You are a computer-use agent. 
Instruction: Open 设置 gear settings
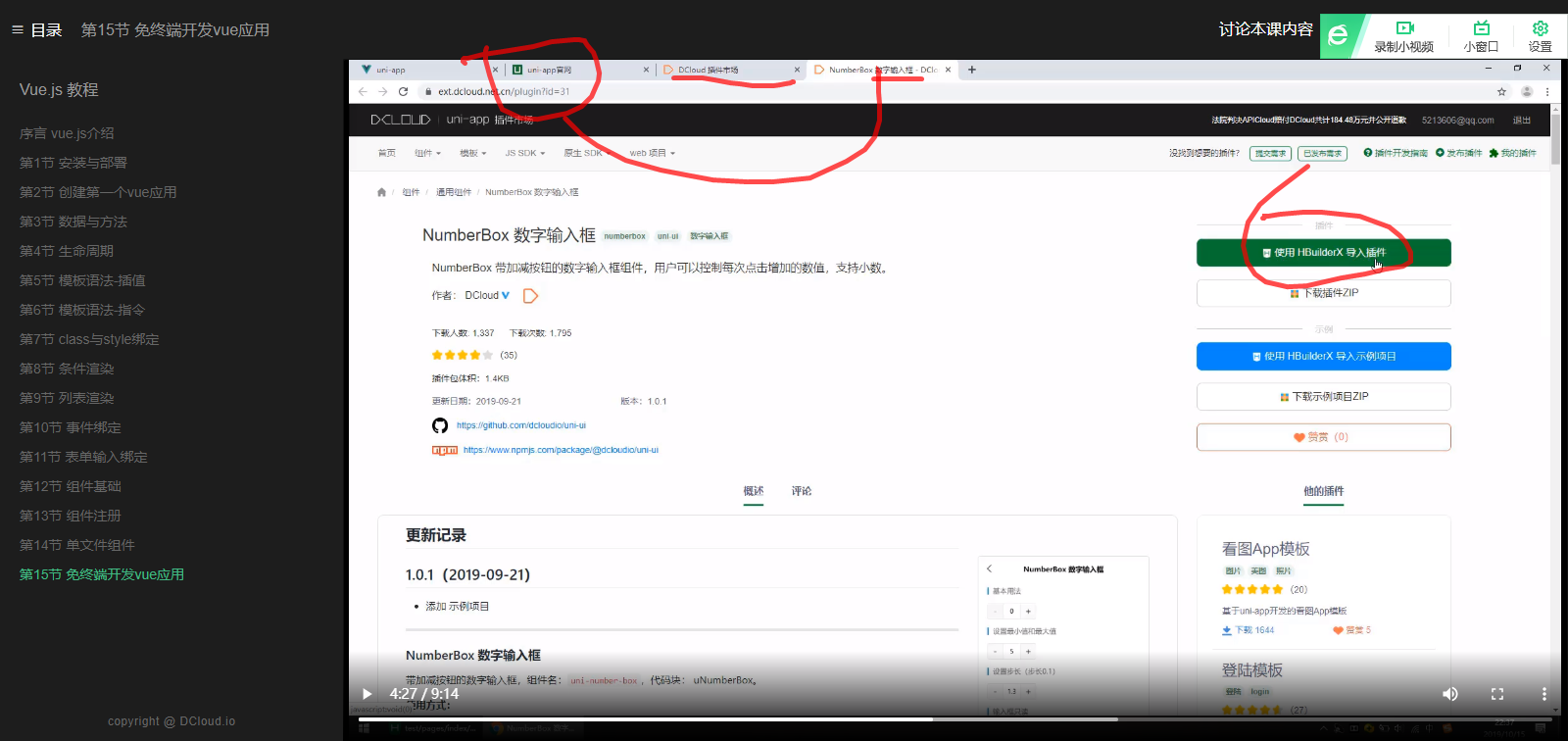1541,36
